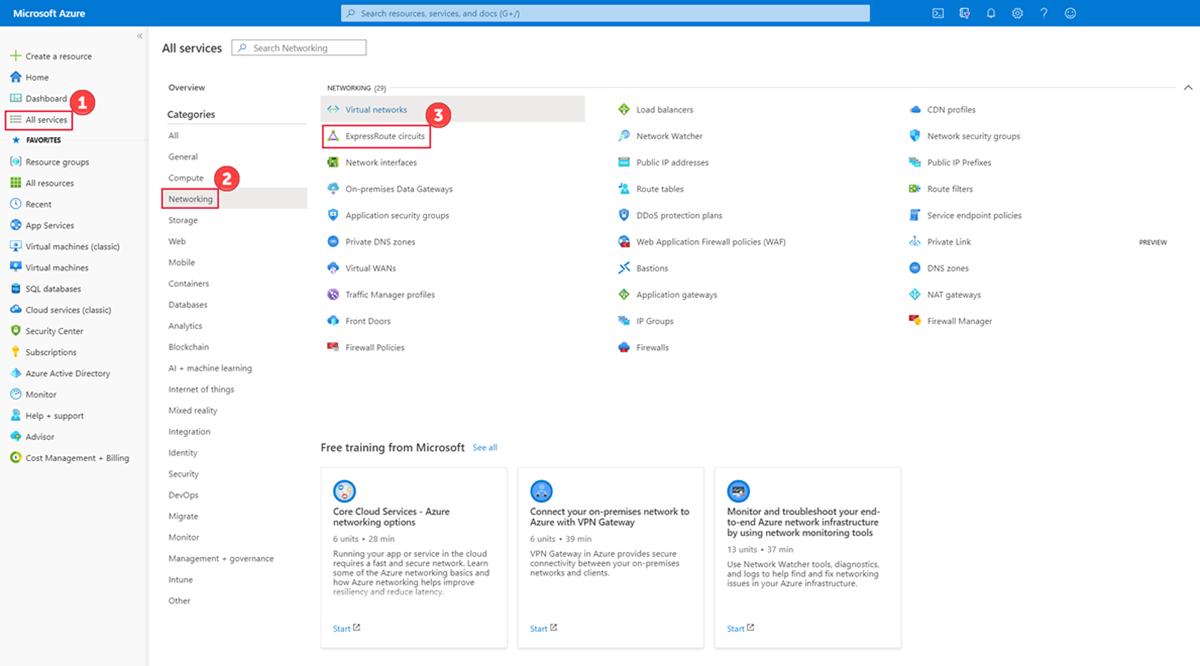Select the Networking category

click(191, 198)
